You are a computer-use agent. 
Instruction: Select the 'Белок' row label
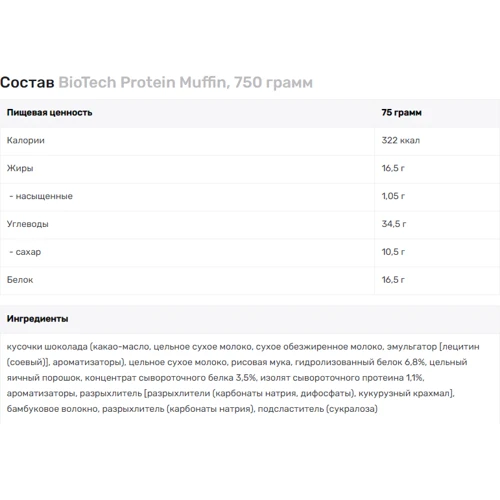20,280
